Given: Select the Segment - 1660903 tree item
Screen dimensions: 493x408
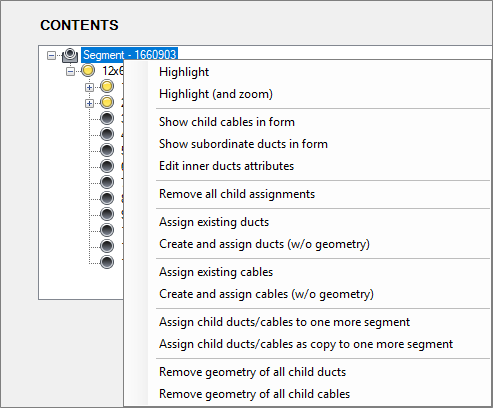Looking at the screenshot, I should tap(129, 54).
